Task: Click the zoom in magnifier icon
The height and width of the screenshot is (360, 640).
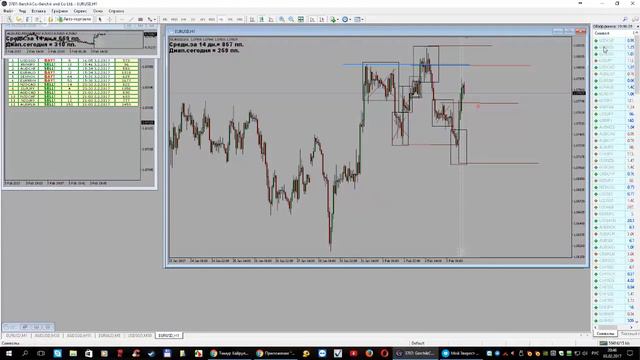Action: tap(282, 19)
